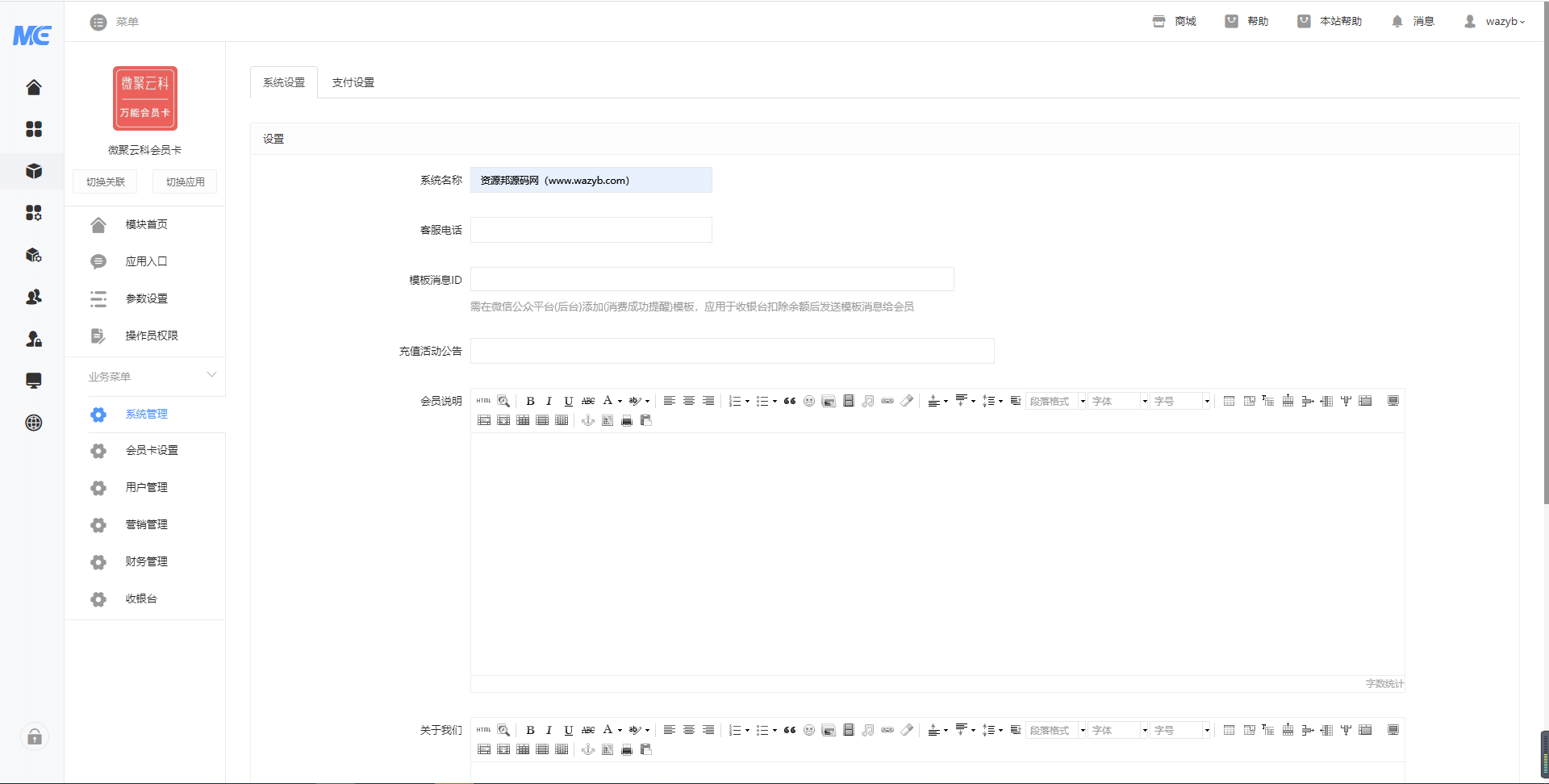Open font color dropdown arrow in 会员说明 editor
Screen dimensions: 1549x784
click(x=620, y=401)
